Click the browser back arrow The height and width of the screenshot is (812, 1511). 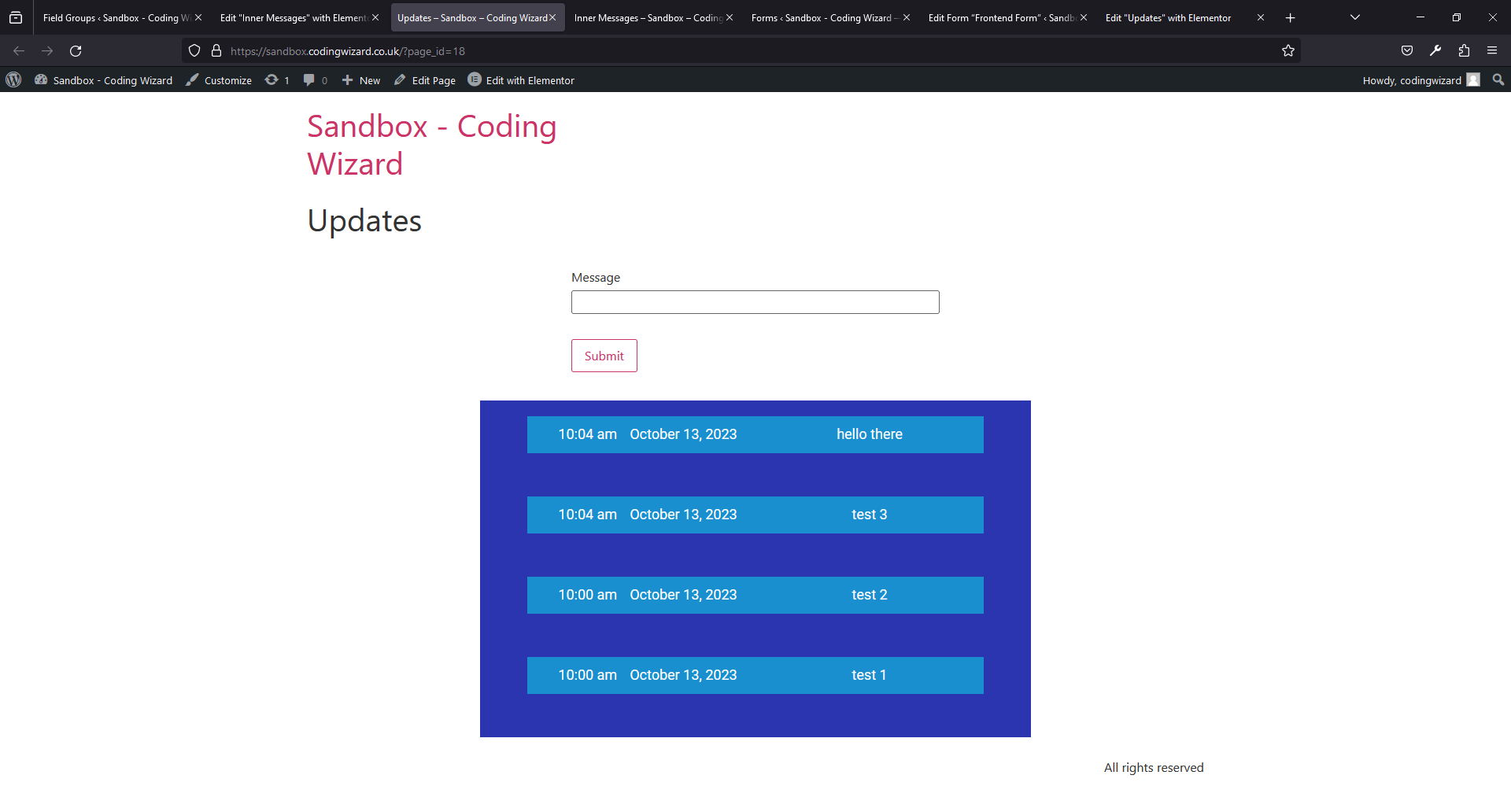[19, 51]
